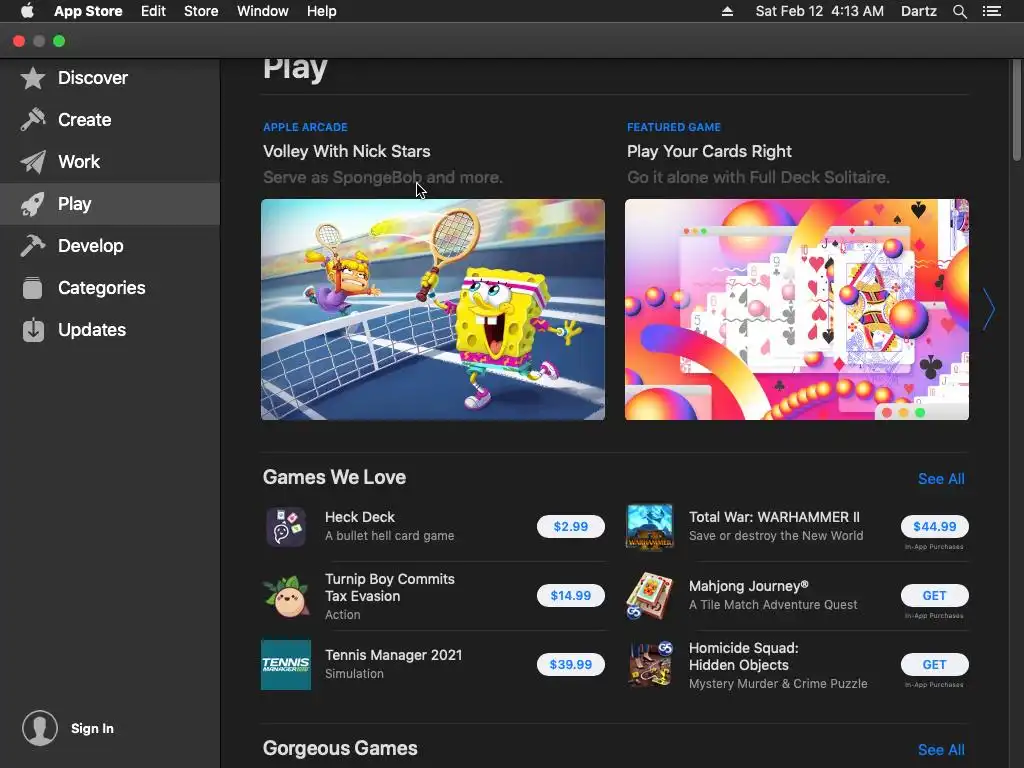Click the Heck Deck title text
Viewport: 1024px width, 768px height.
pos(360,517)
